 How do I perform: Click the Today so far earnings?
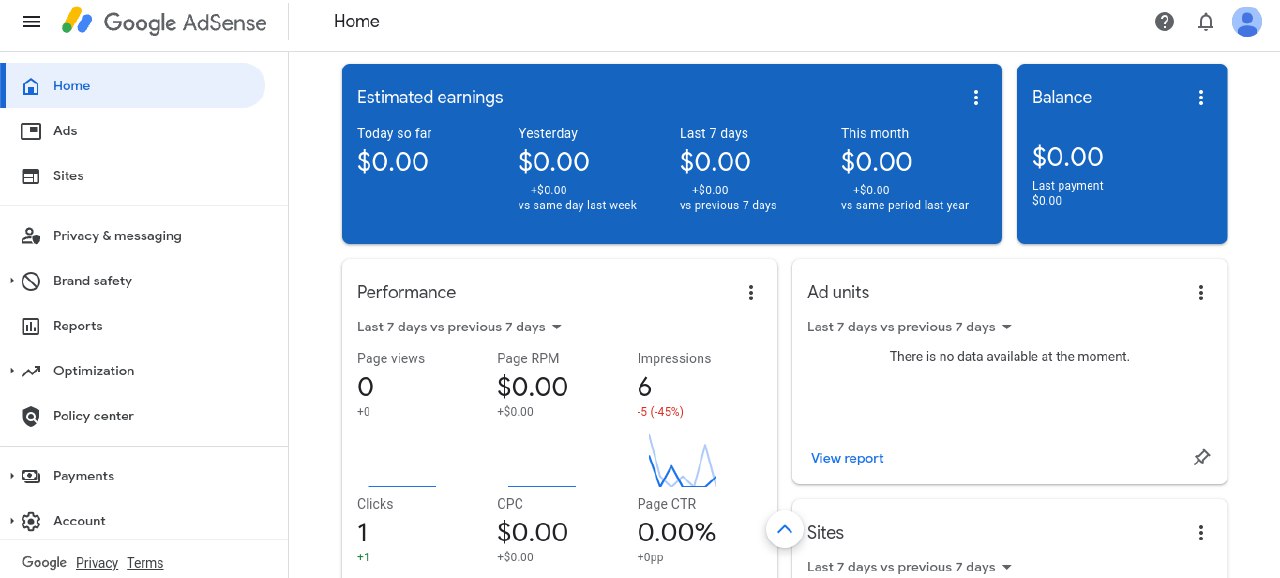[x=393, y=161]
